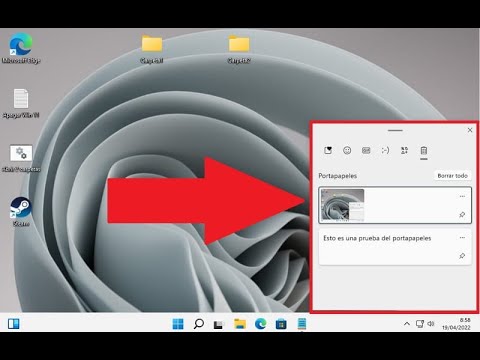The height and width of the screenshot is (360, 480).
Task: Click the Borrar todo button
Action: click(452, 175)
